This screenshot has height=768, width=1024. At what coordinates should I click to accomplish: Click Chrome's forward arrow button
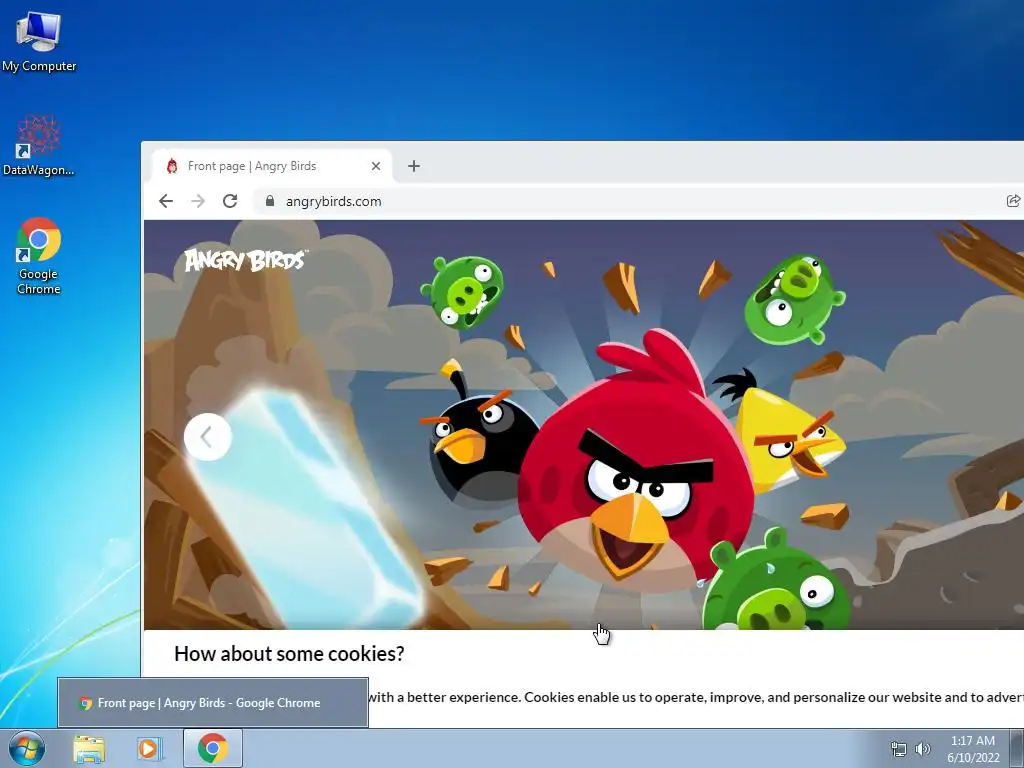point(198,201)
